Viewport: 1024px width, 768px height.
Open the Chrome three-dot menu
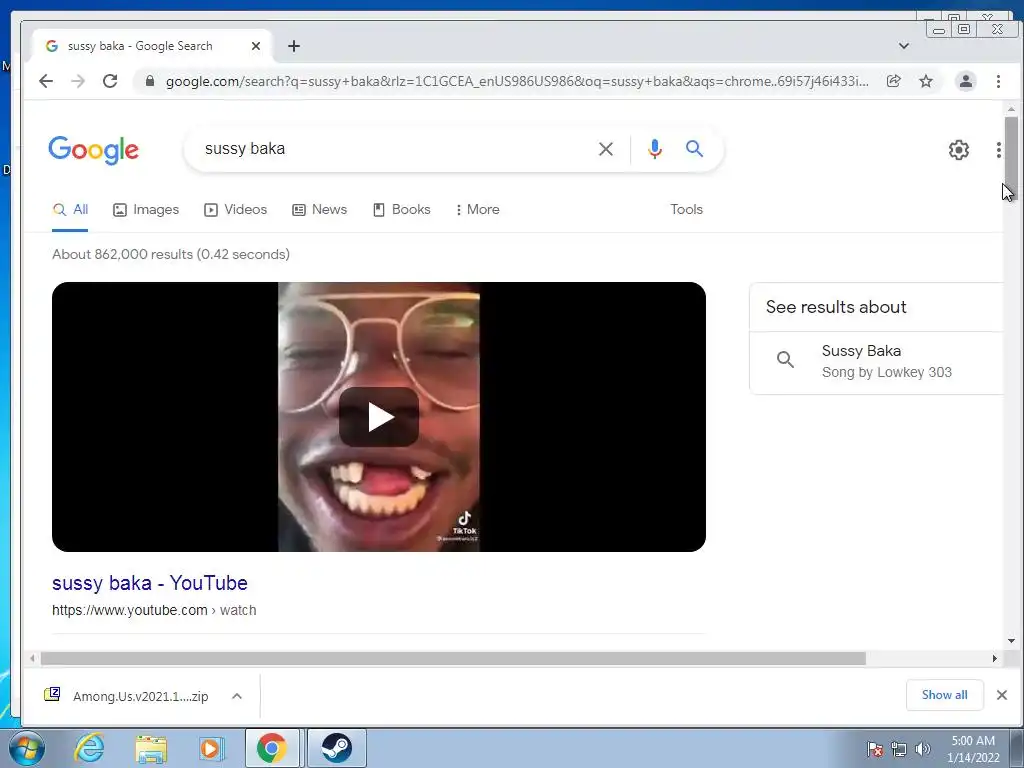point(998,81)
